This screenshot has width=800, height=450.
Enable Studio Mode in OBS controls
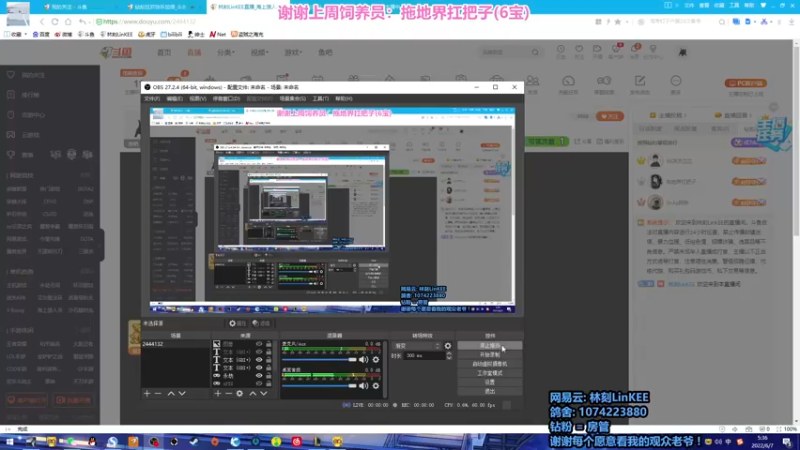(490, 373)
